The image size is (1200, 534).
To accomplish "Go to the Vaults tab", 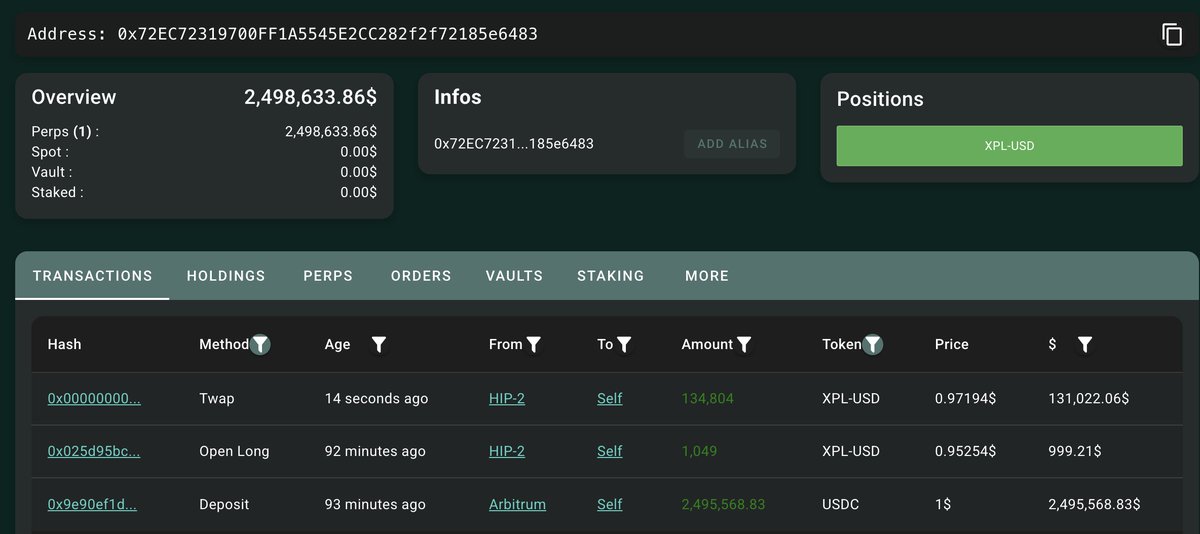I will [x=514, y=276].
